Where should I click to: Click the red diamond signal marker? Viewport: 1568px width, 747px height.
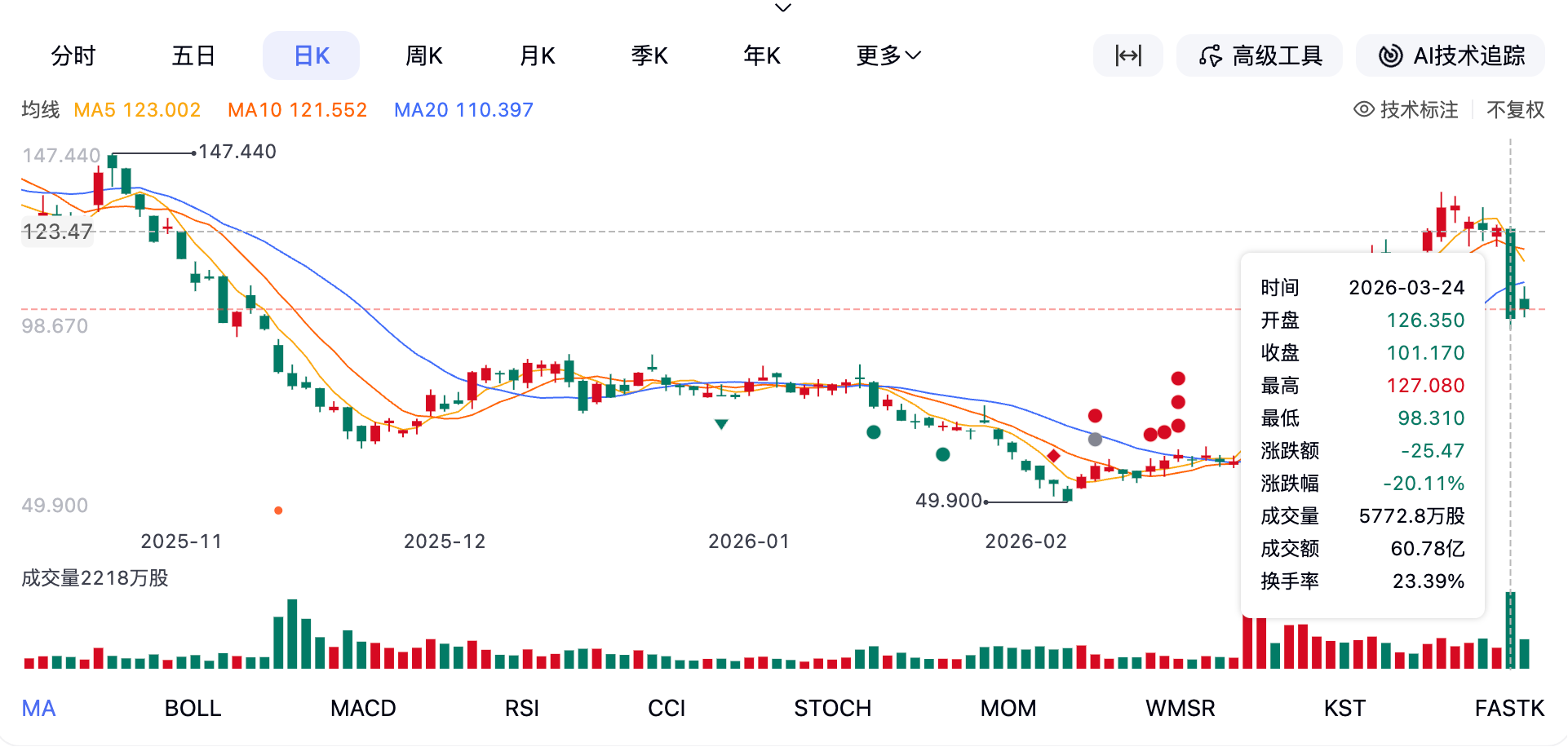1053,456
